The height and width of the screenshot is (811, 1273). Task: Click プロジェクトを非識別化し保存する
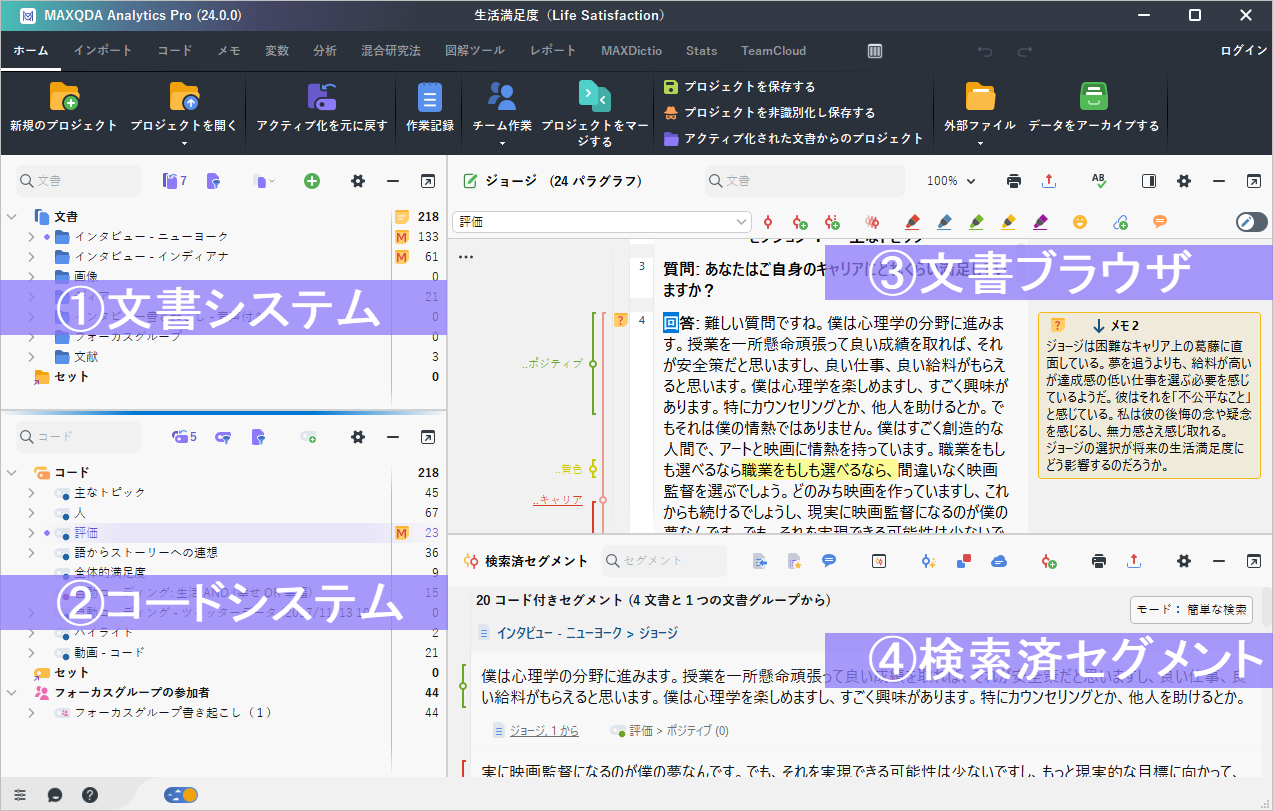tap(769, 113)
